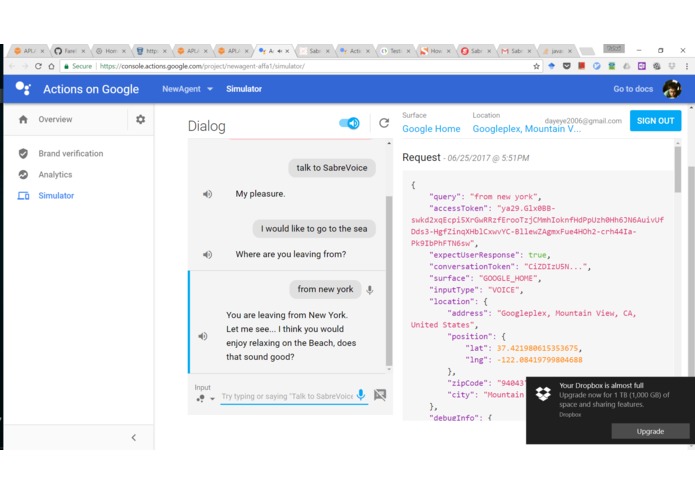This screenshot has width=695, height=494.
Task: Click the crossed-out screen icon beside input
Action: (380, 395)
